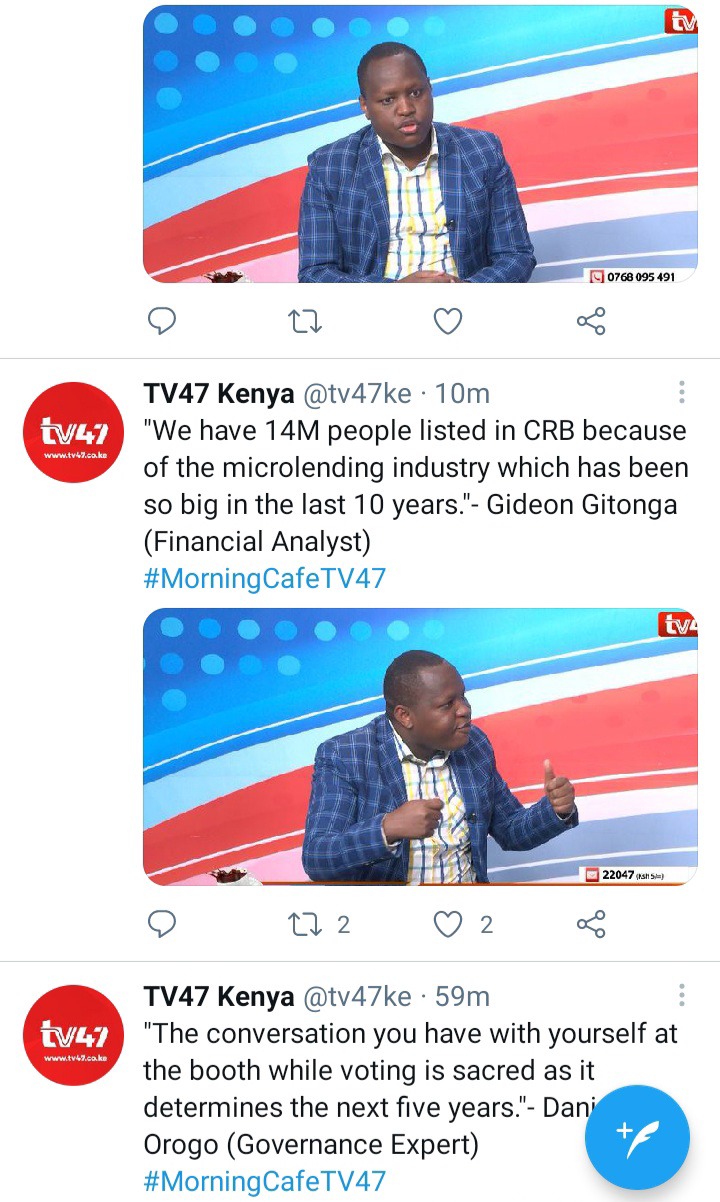Reply to the Gideon Gitonga quote tweet
The image size is (720, 1202).
(x=162, y=924)
